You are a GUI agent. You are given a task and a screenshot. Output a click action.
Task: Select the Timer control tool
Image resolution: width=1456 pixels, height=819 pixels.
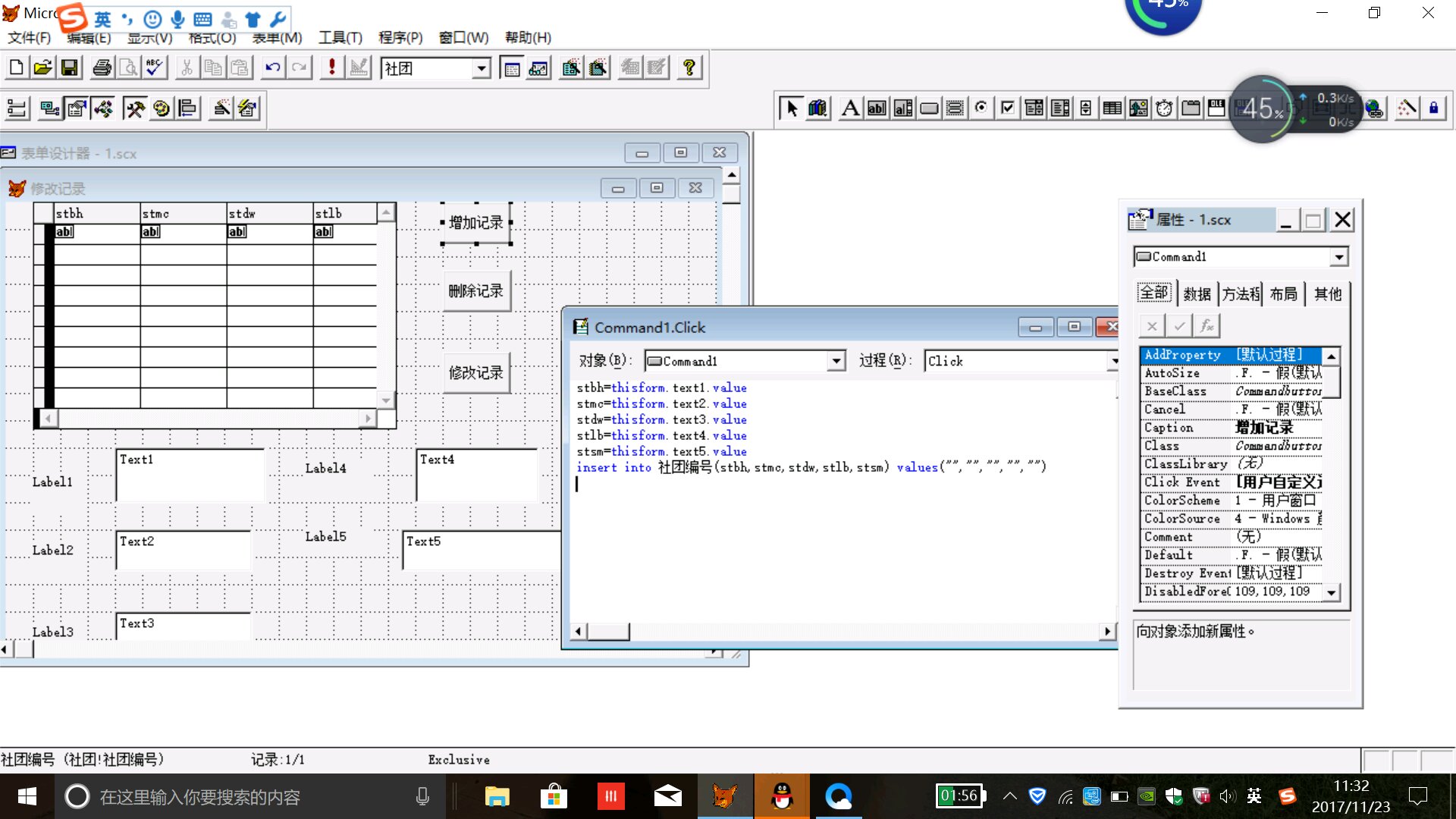[1164, 108]
